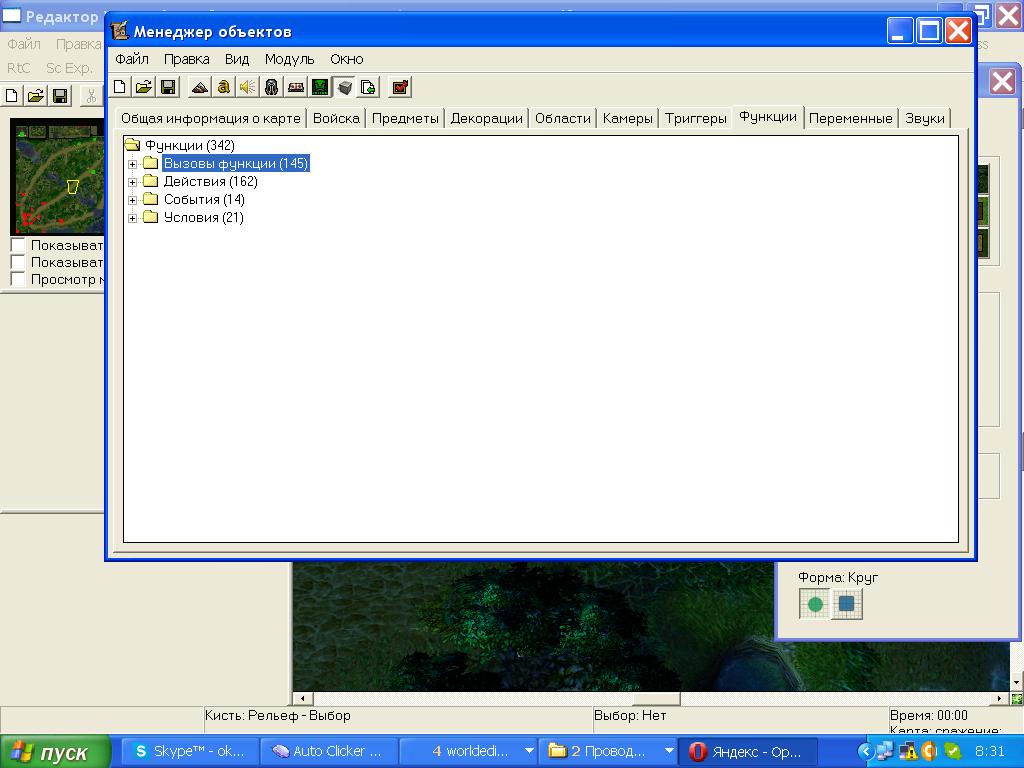
Task: Expand the system tray hidden icons arrow
Action: click(x=867, y=751)
